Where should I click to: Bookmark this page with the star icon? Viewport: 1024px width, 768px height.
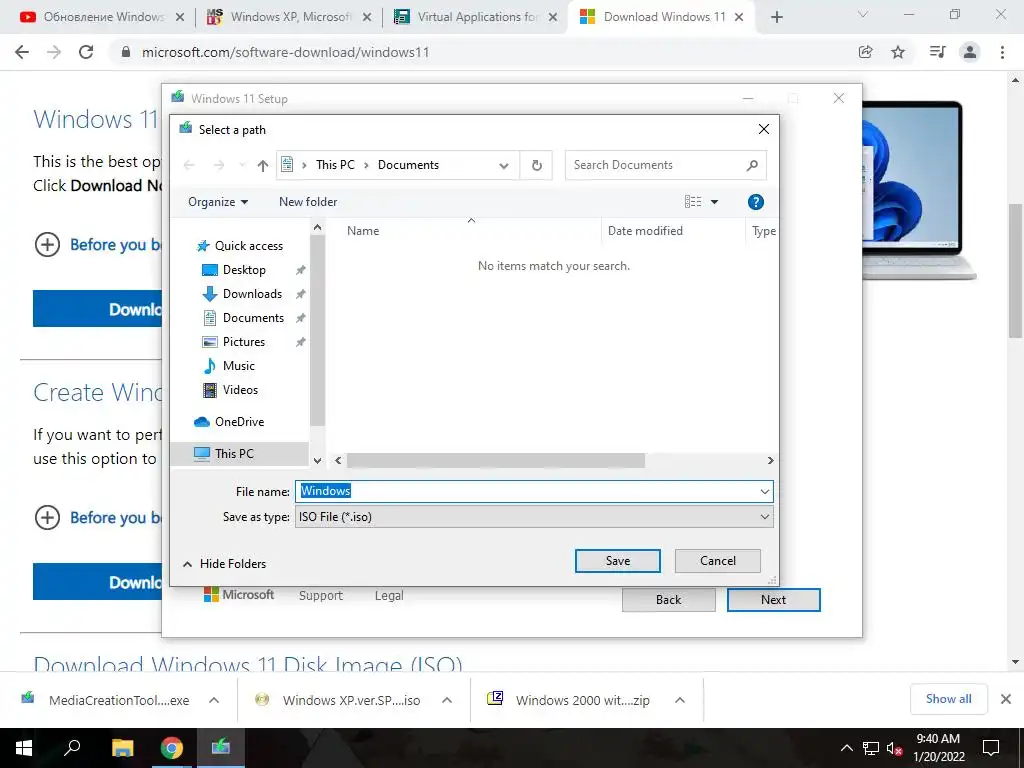point(898,52)
